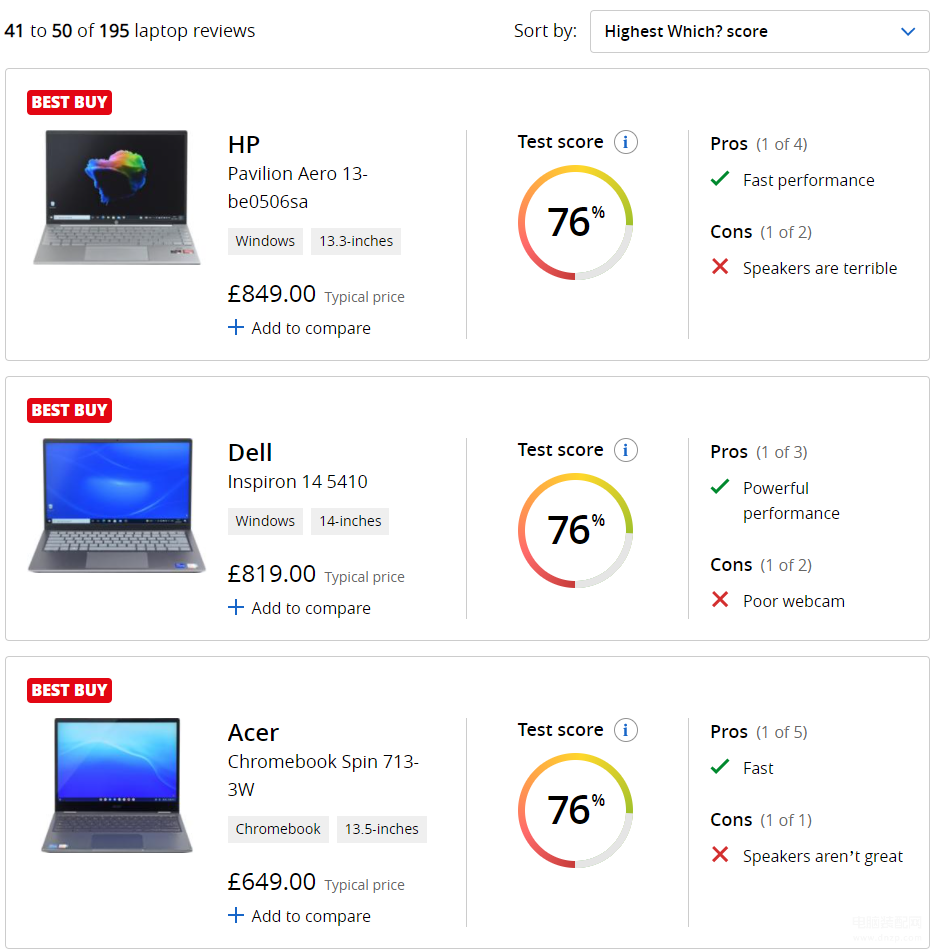Open test score info icon for Acer Chromebook
The image size is (932, 951).
pyautogui.click(x=625, y=730)
